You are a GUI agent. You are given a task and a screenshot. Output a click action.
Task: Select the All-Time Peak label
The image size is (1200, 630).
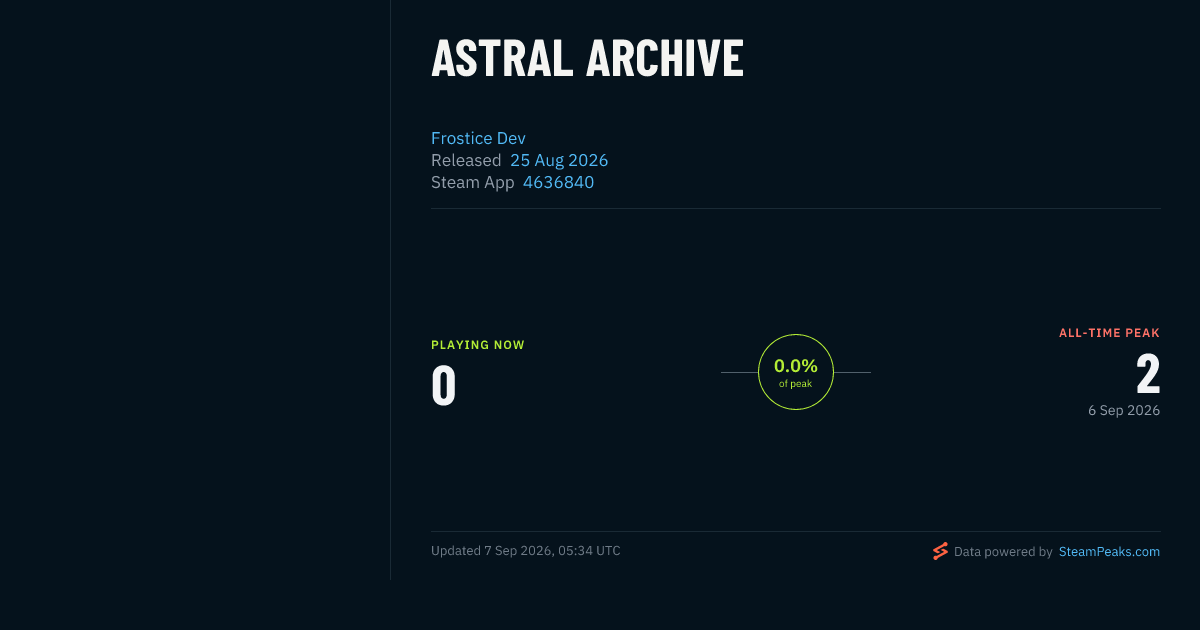1109,333
